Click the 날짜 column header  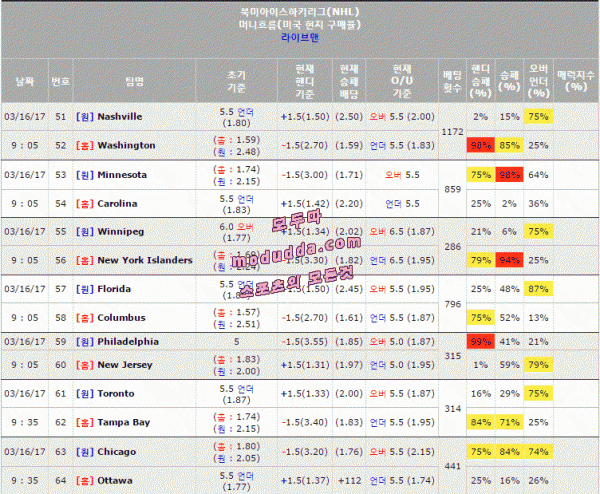click(25, 81)
